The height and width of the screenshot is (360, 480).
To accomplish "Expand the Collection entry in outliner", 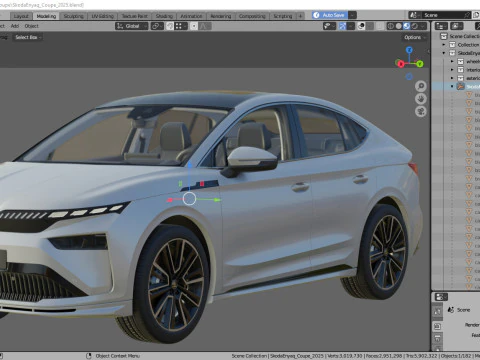I will [444, 45].
